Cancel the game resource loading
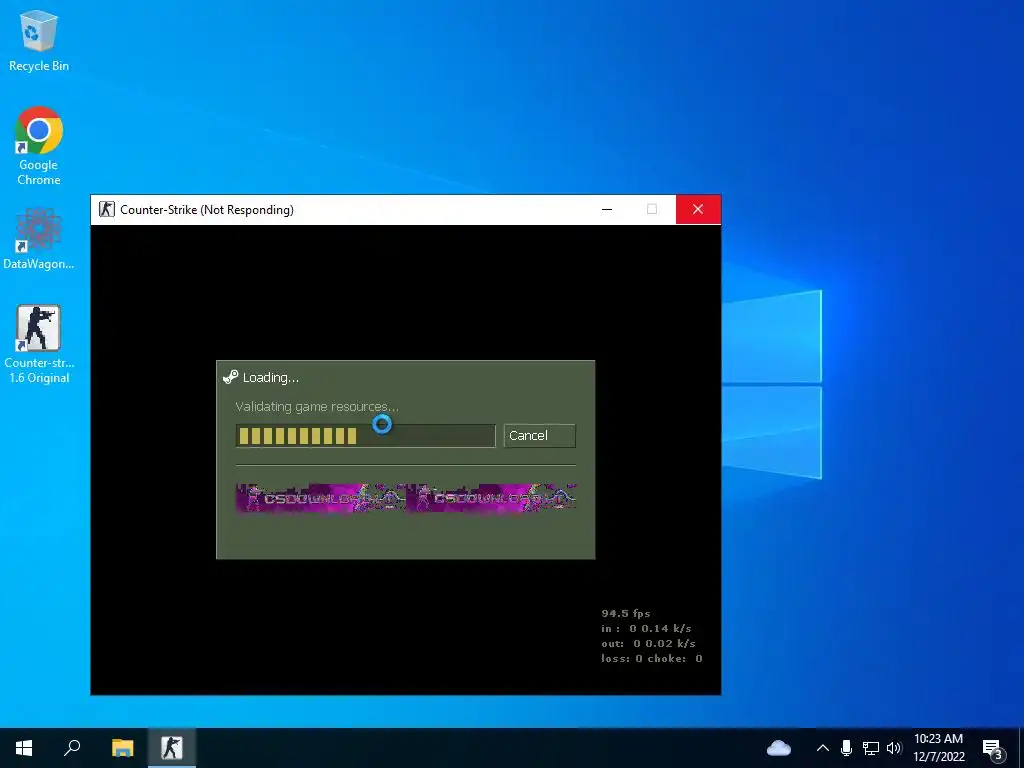This screenshot has height=768, width=1024. (x=539, y=436)
